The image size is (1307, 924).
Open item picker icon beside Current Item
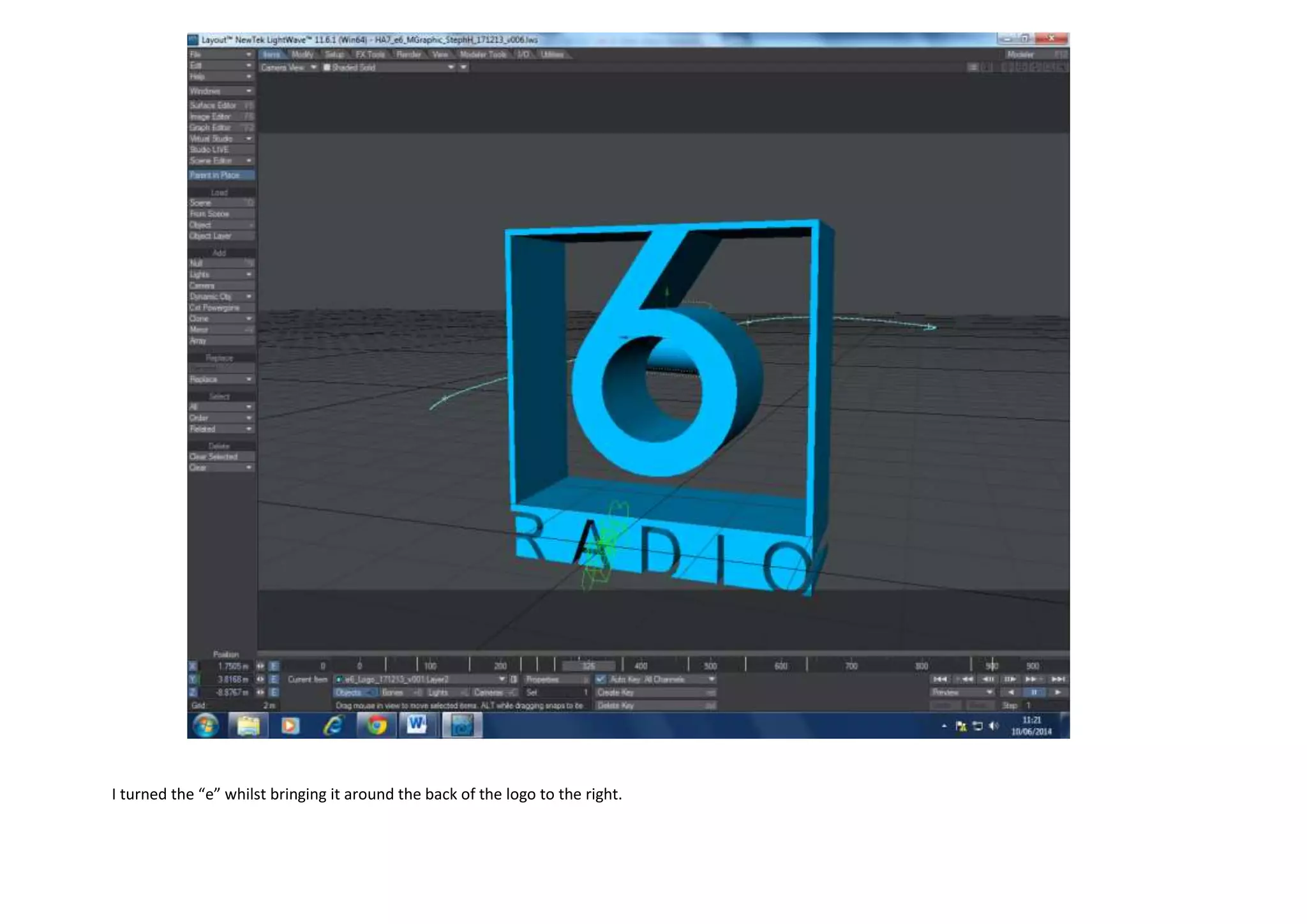514,680
